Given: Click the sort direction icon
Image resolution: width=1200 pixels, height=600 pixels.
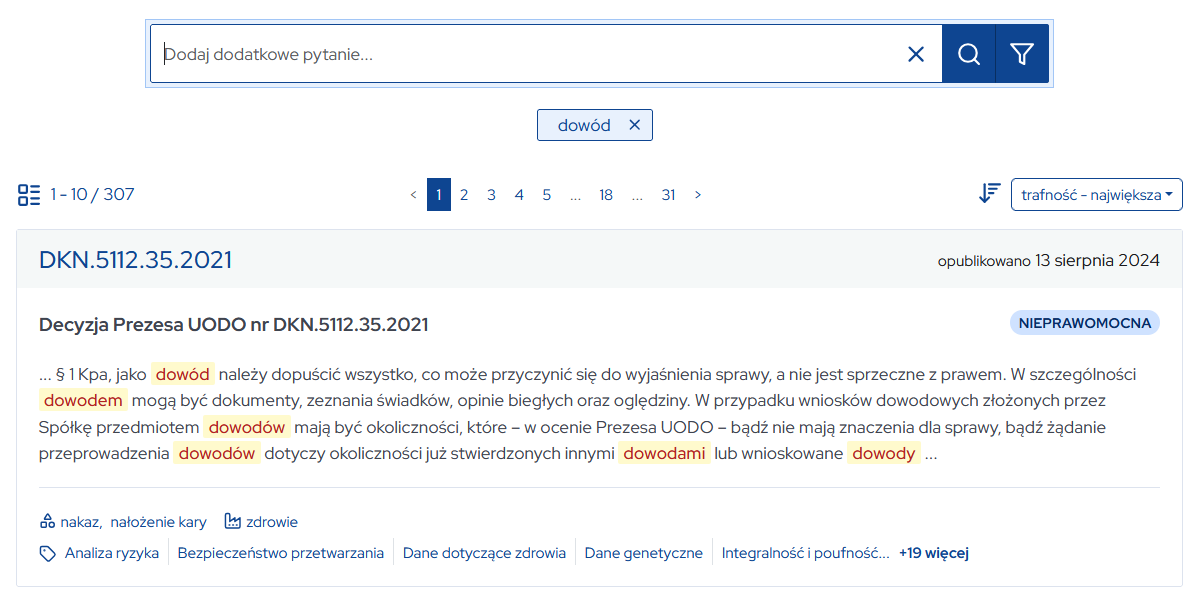Looking at the screenshot, I should click(990, 194).
